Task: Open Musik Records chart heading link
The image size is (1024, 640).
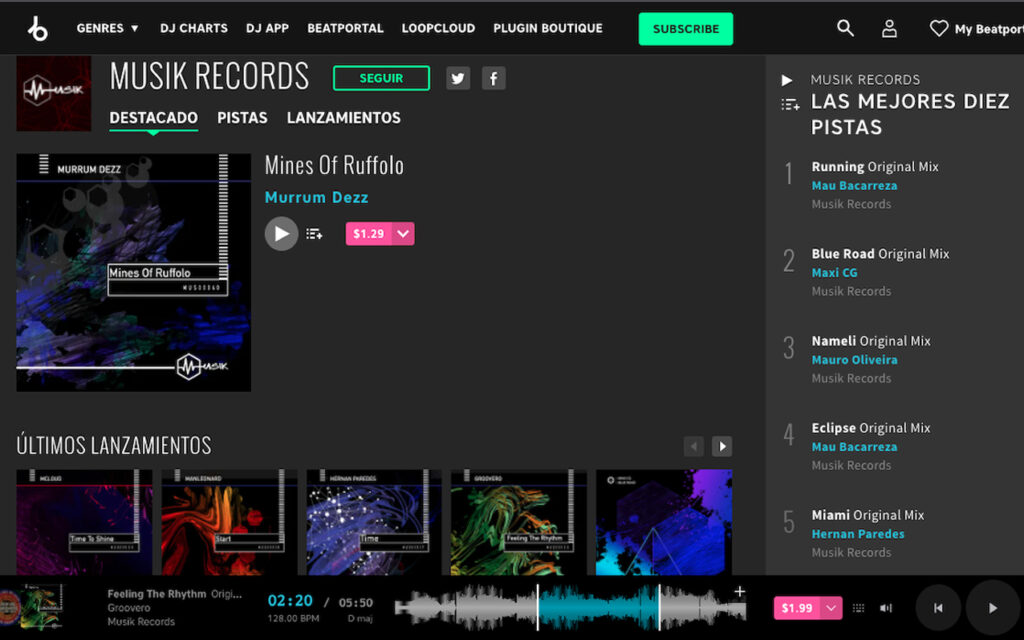Action: pyautogui.click(x=865, y=80)
